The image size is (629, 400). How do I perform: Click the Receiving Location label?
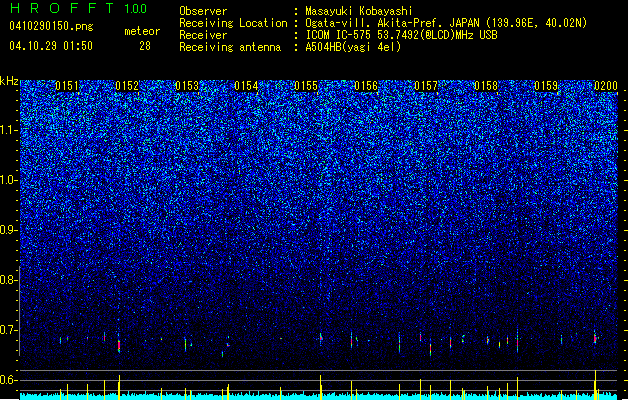point(233,23)
